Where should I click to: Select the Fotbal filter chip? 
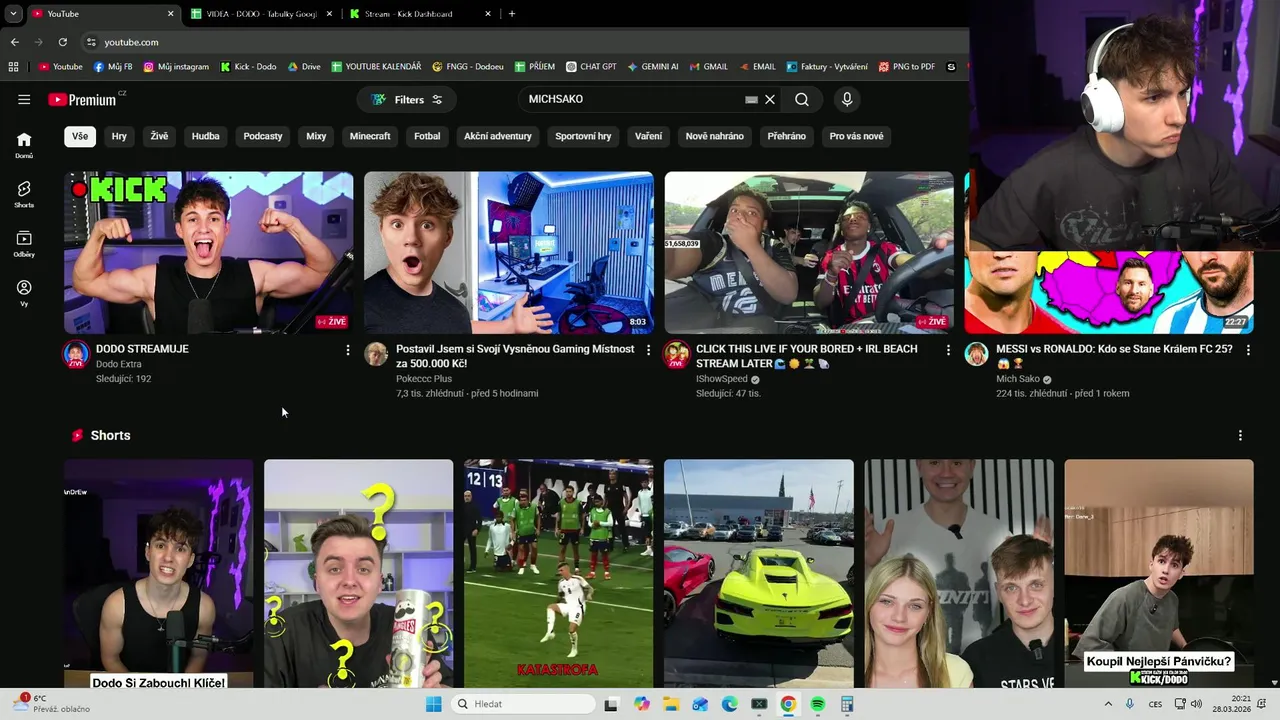click(x=427, y=136)
